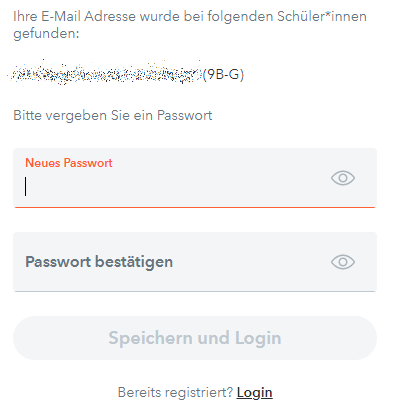
Task: Click the orange underline of the active field
Action: 195,207
